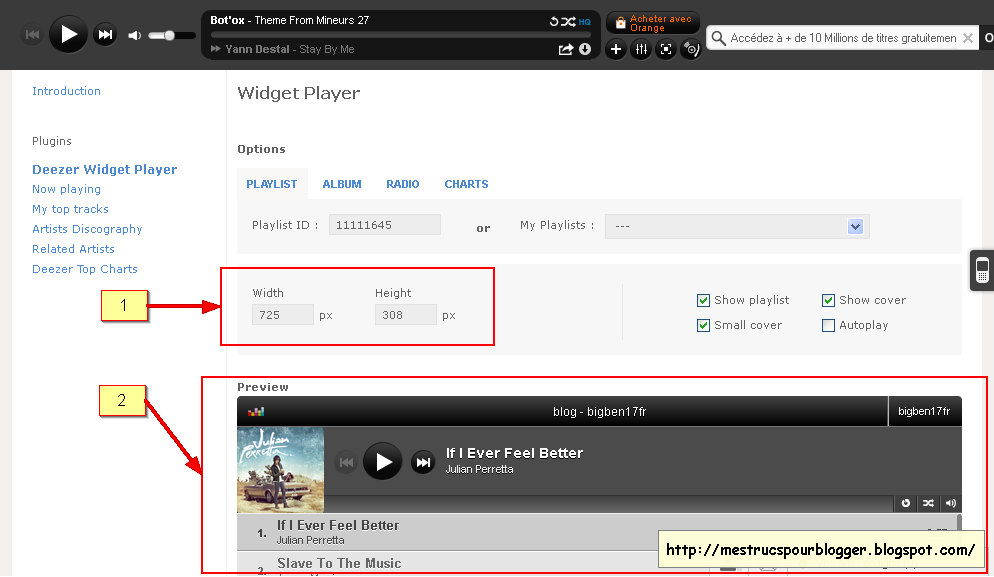Toggle Show cover checkbox
Image resolution: width=994 pixels, height=577 pixels.
click(828, 300)
